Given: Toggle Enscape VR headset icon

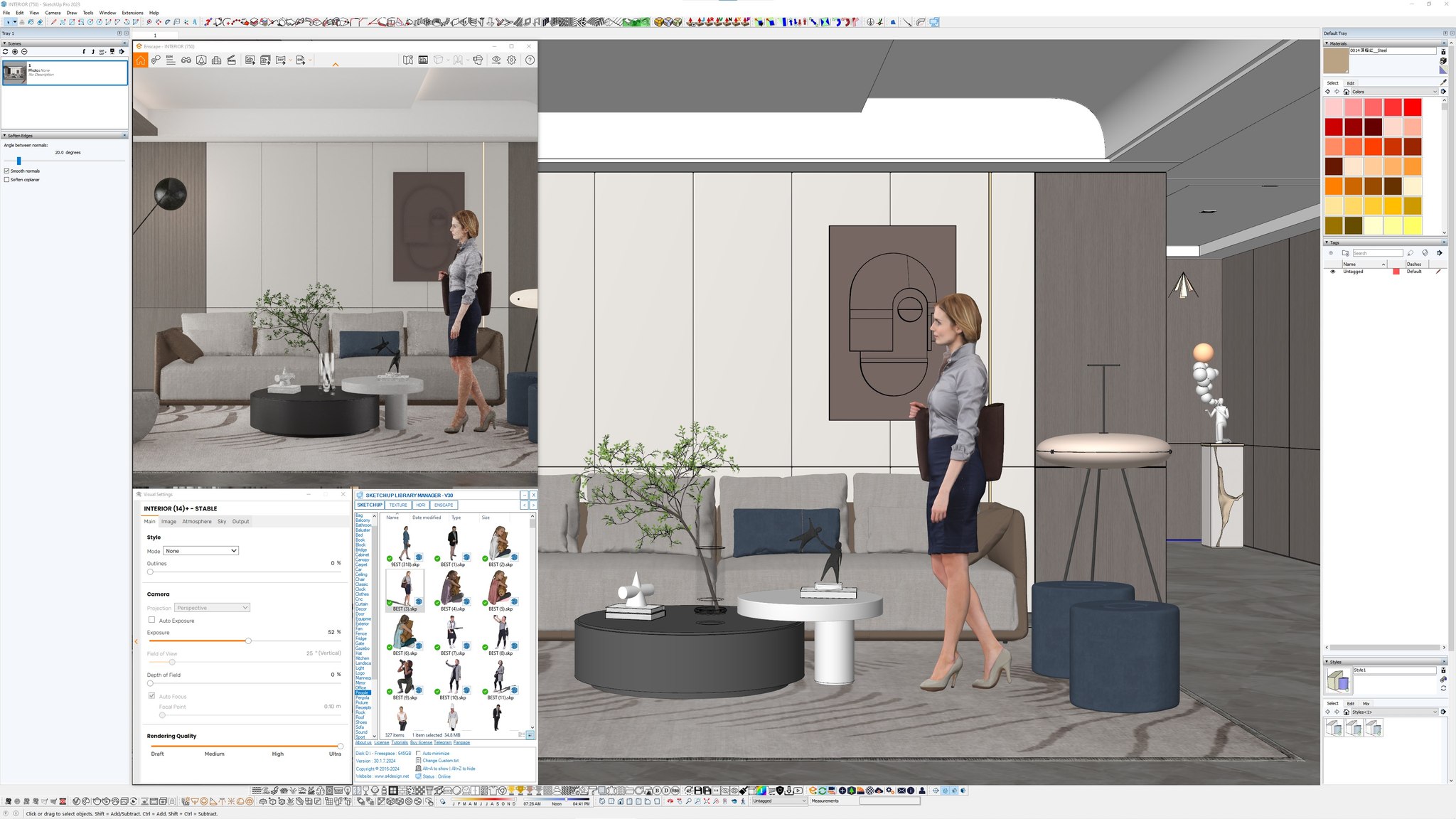Looking at the screenshot, I should [x=478, y=60].
